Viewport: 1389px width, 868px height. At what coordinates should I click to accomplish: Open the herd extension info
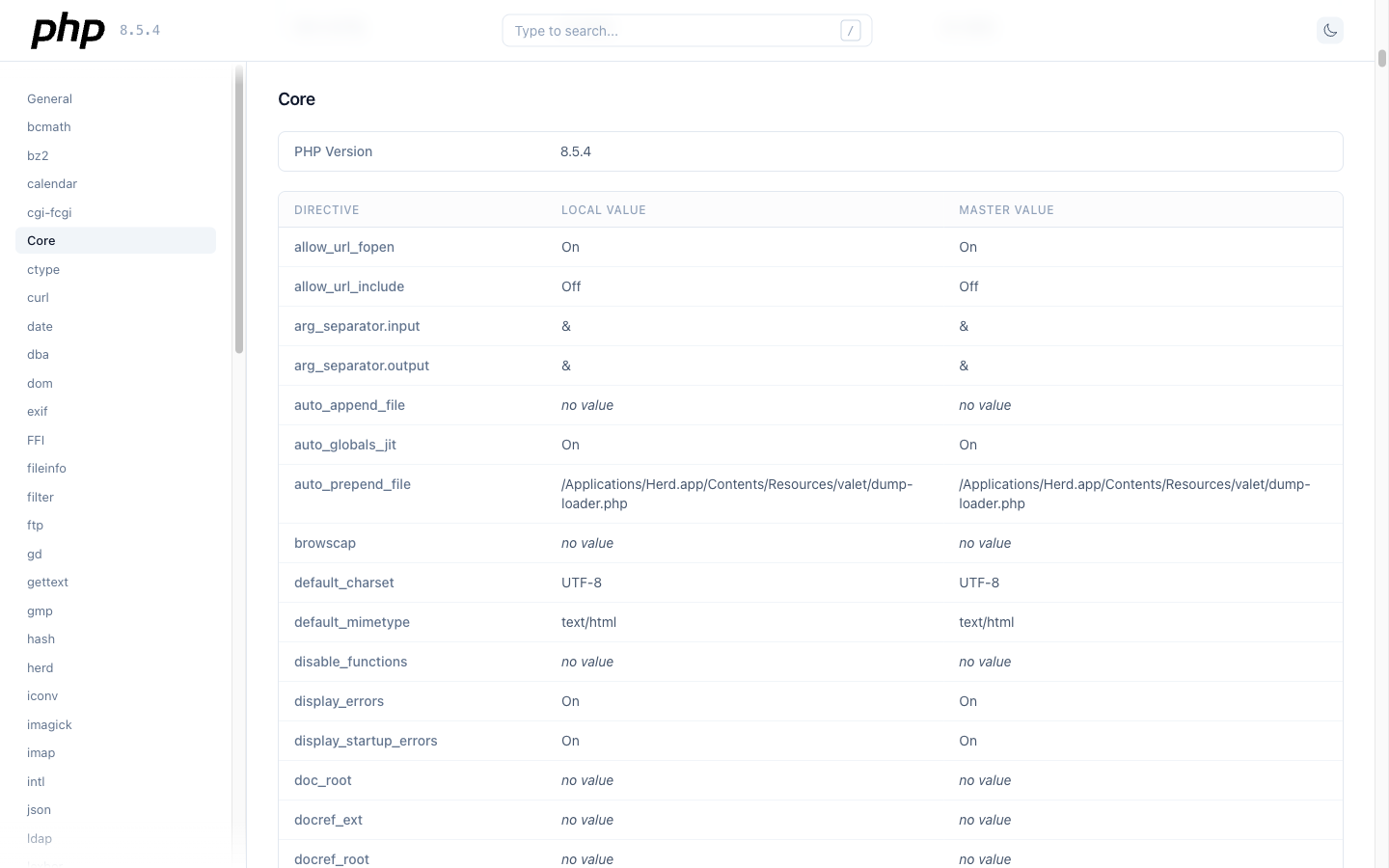(x=40, y=667)
